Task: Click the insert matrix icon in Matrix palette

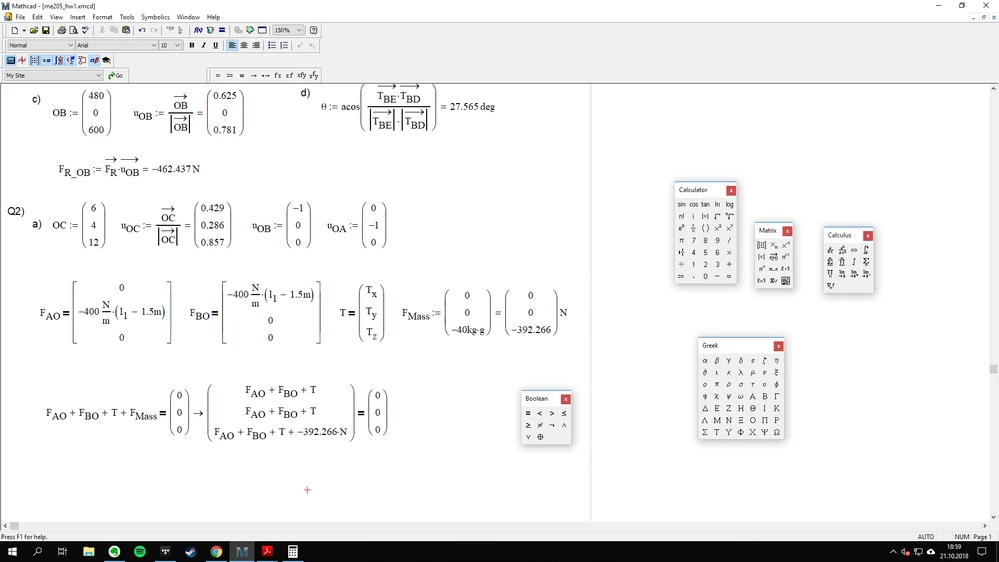Action: pos(761,245)
